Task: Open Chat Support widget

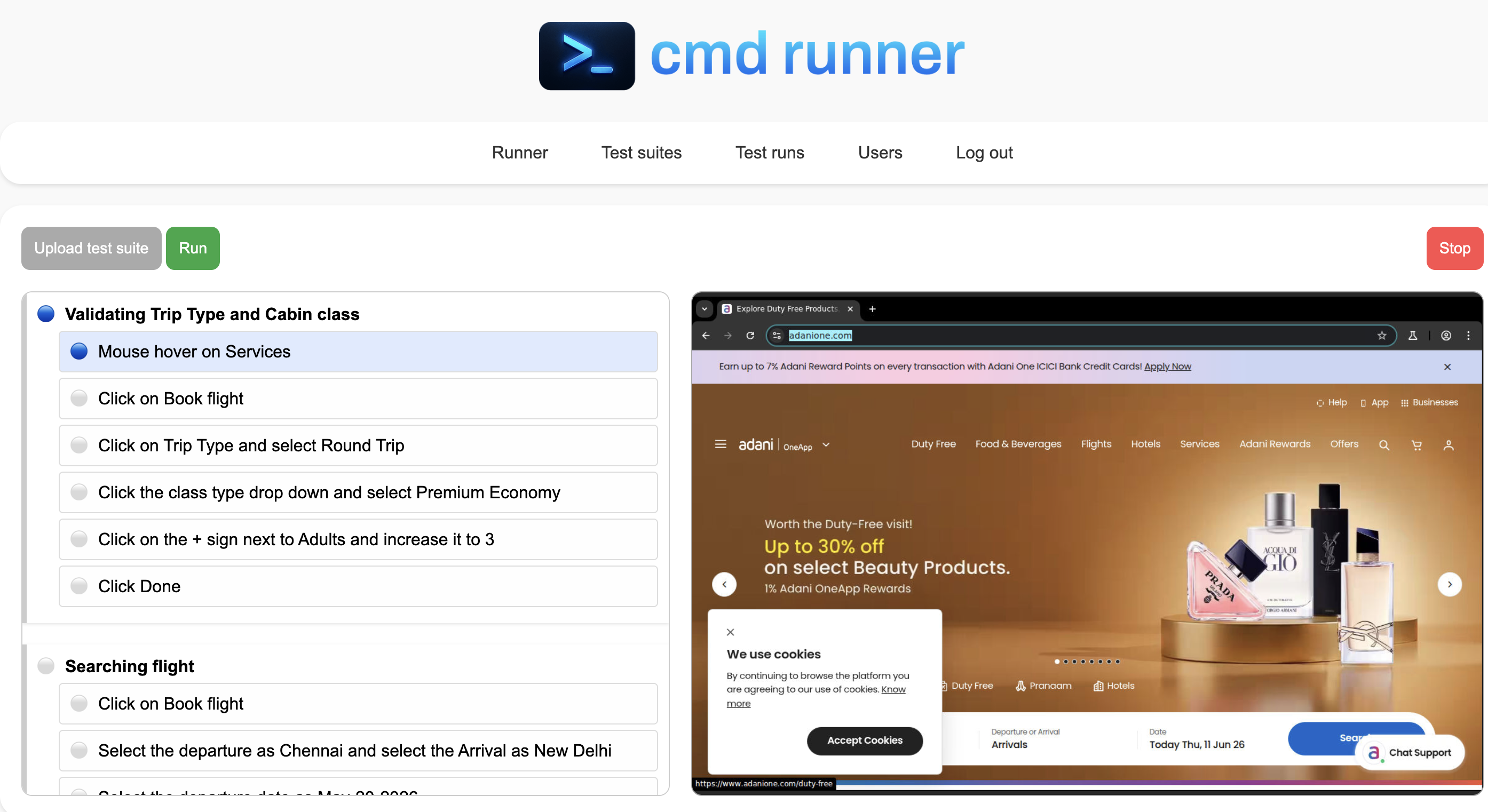Action: (x=1410, y=753)
